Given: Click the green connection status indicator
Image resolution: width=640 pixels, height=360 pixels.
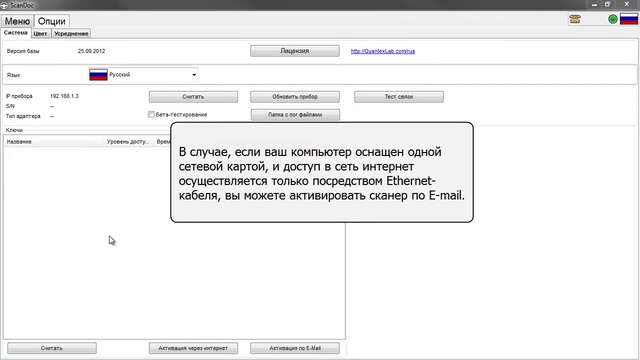Looking at the screenshot, I should pyautogui.click(x=612, y=19).
